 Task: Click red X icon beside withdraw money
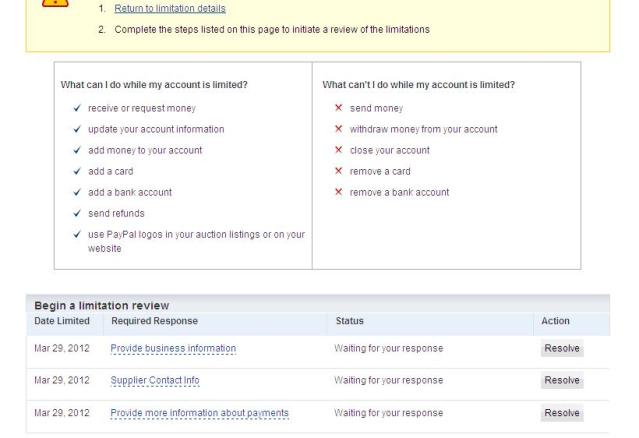pyautogui.click(x=338, y=129)
